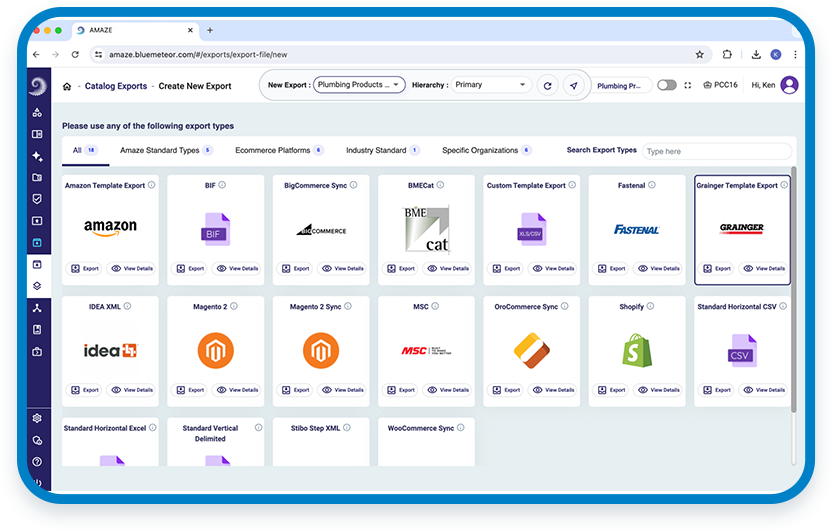Show info icon next to MSC

435,306
